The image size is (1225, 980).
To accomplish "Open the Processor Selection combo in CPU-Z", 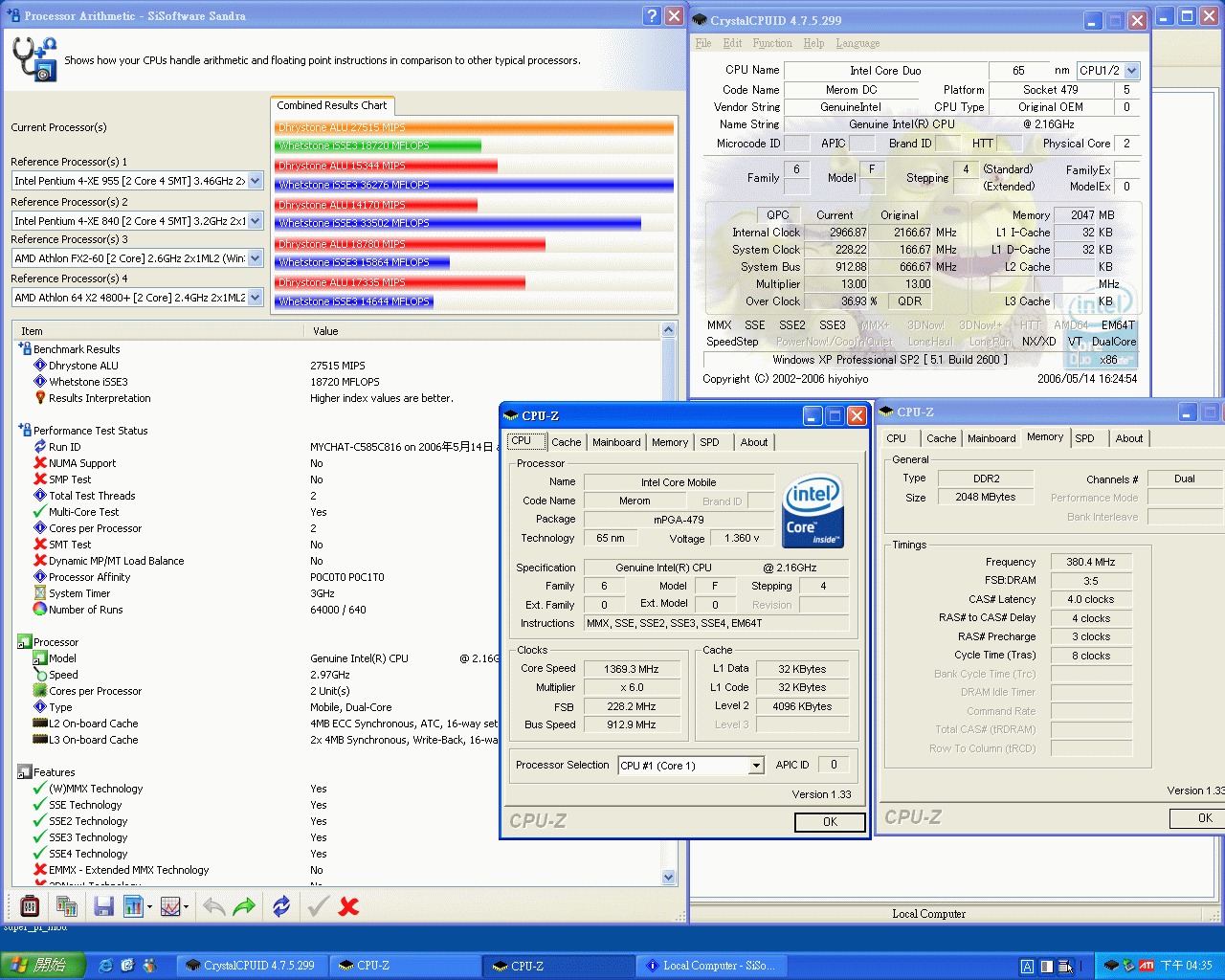I will click(691, 766).
